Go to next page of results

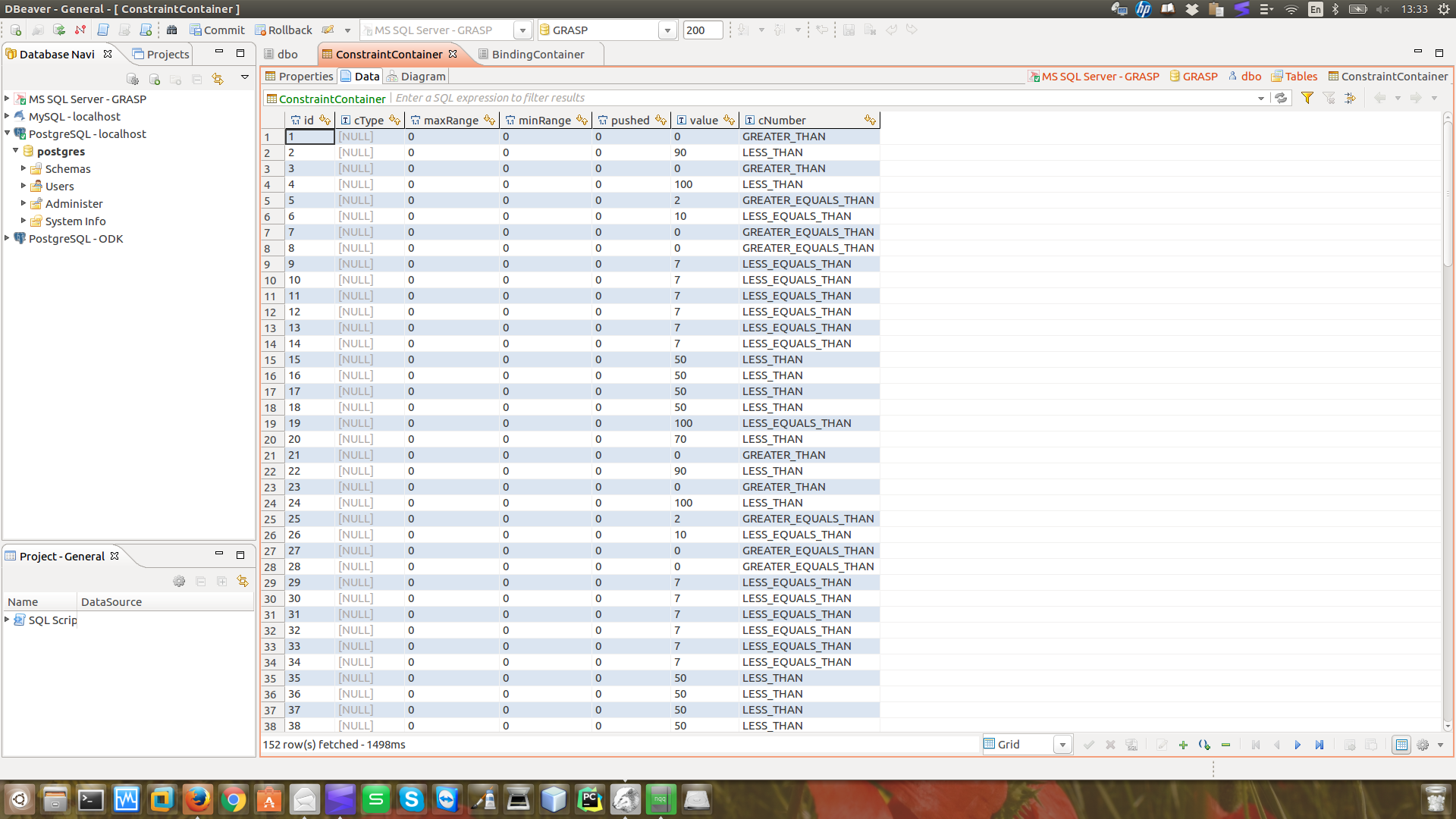pos(1298,745)
